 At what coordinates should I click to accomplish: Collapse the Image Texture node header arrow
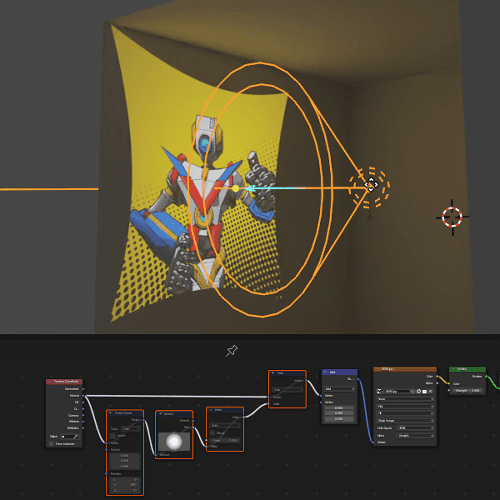378,369
